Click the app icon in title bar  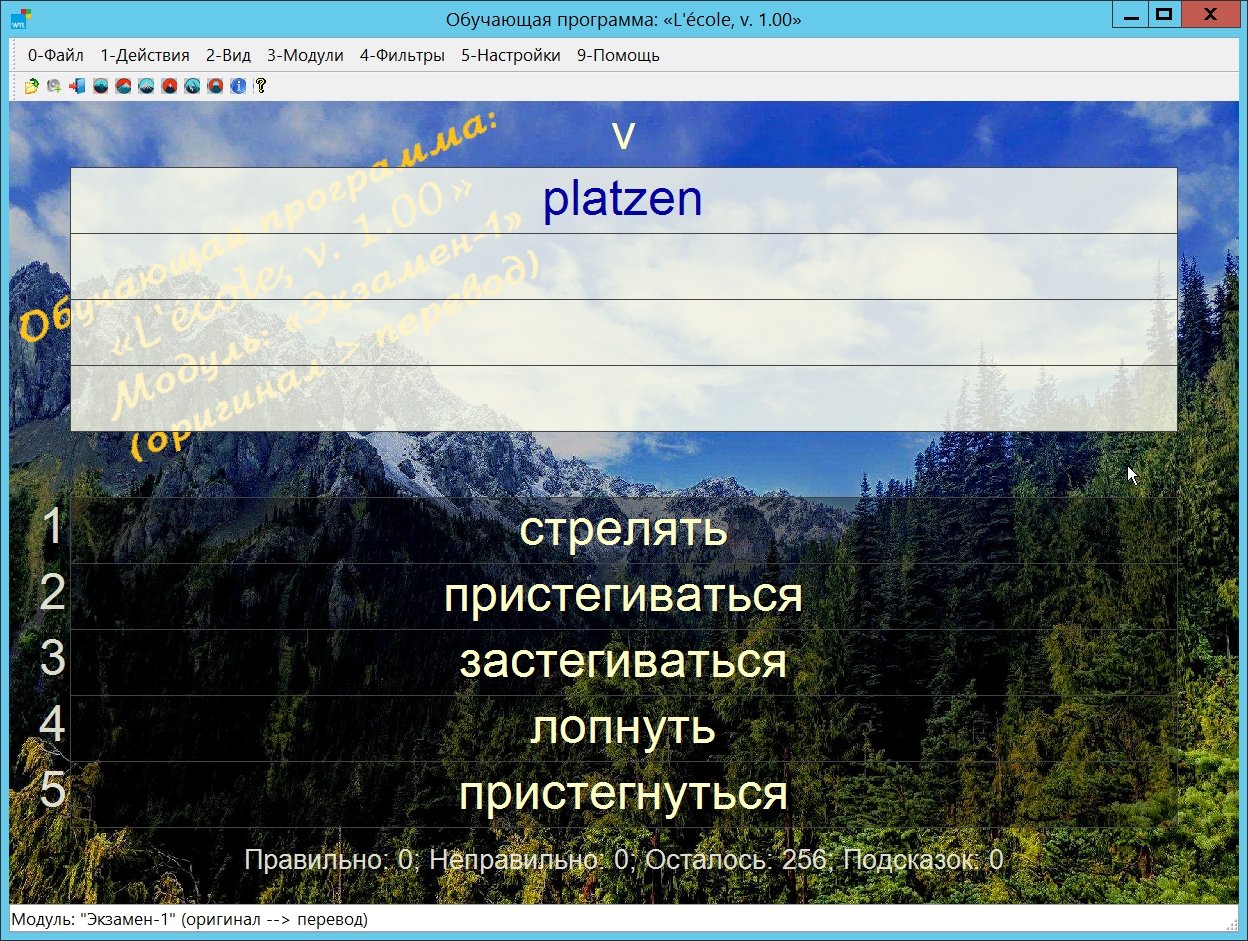pyautogui.click(x=20, y=18)
